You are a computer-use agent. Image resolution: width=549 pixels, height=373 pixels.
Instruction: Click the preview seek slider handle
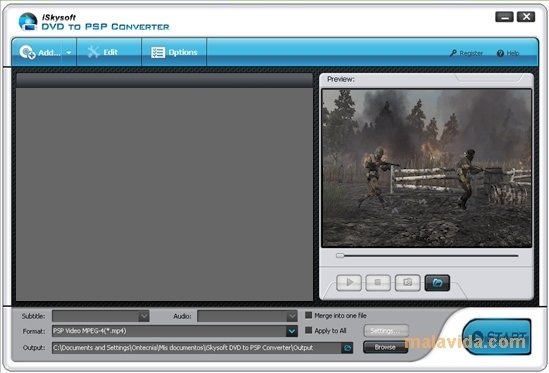pyautogui.click(x=340, y=255)
